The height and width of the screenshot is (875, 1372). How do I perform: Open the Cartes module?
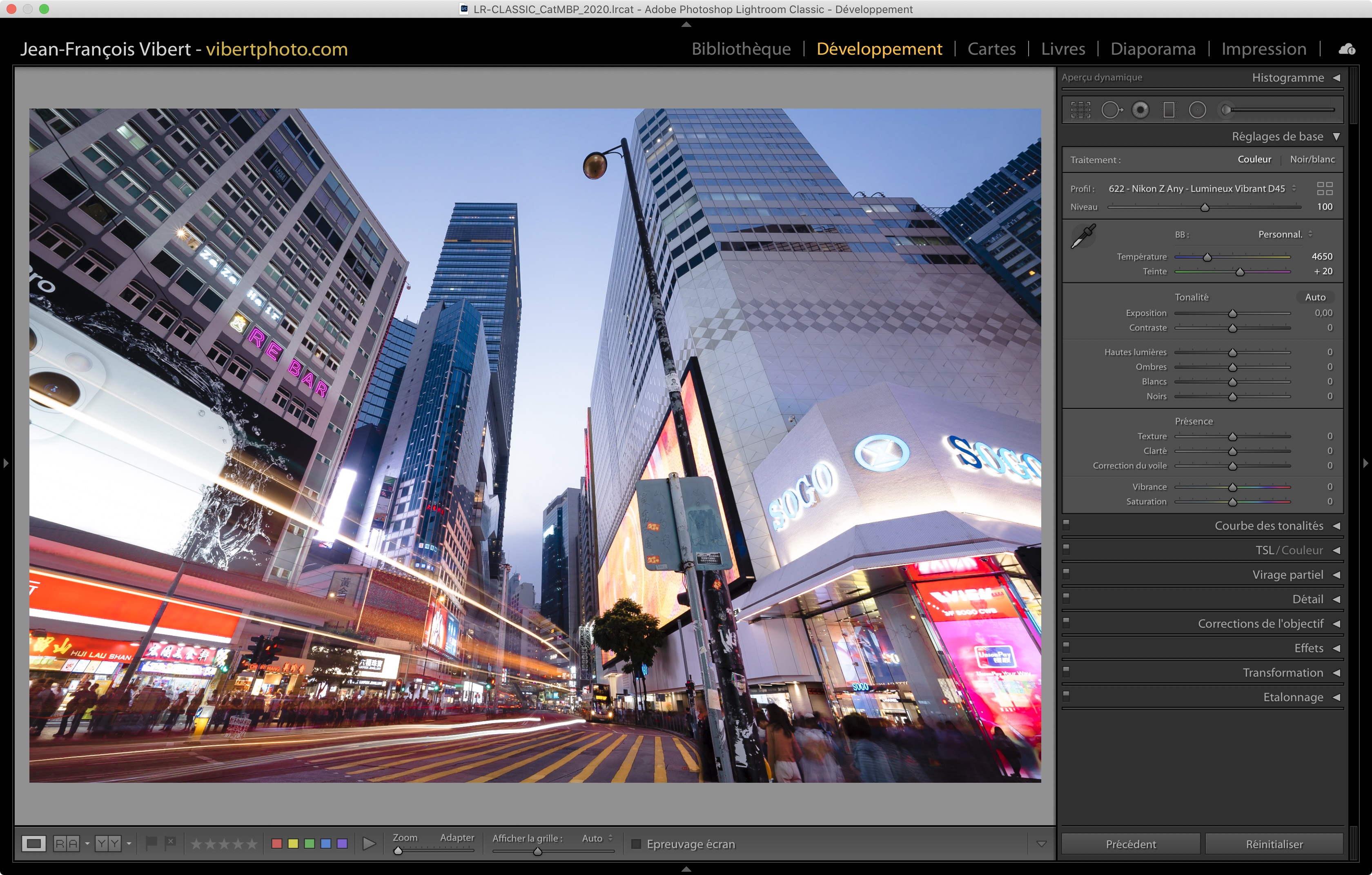tap(991, 49)
